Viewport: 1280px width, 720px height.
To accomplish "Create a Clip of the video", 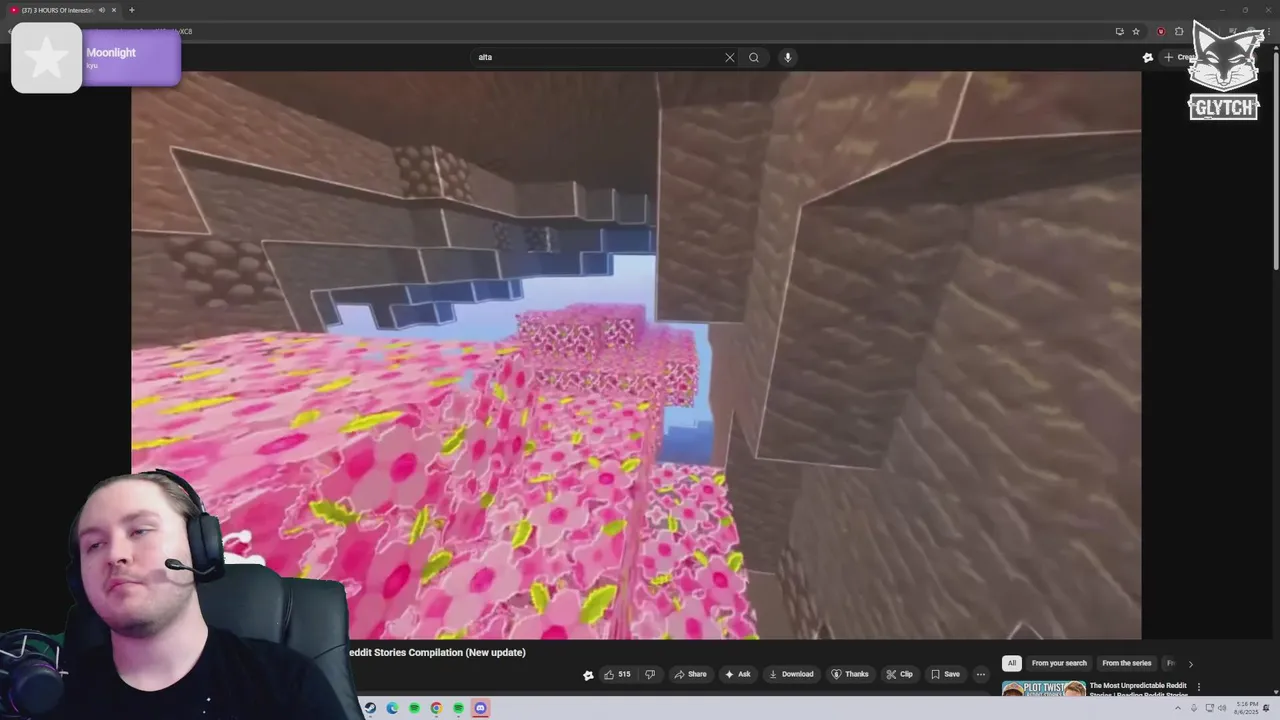I will click(899, 674).
